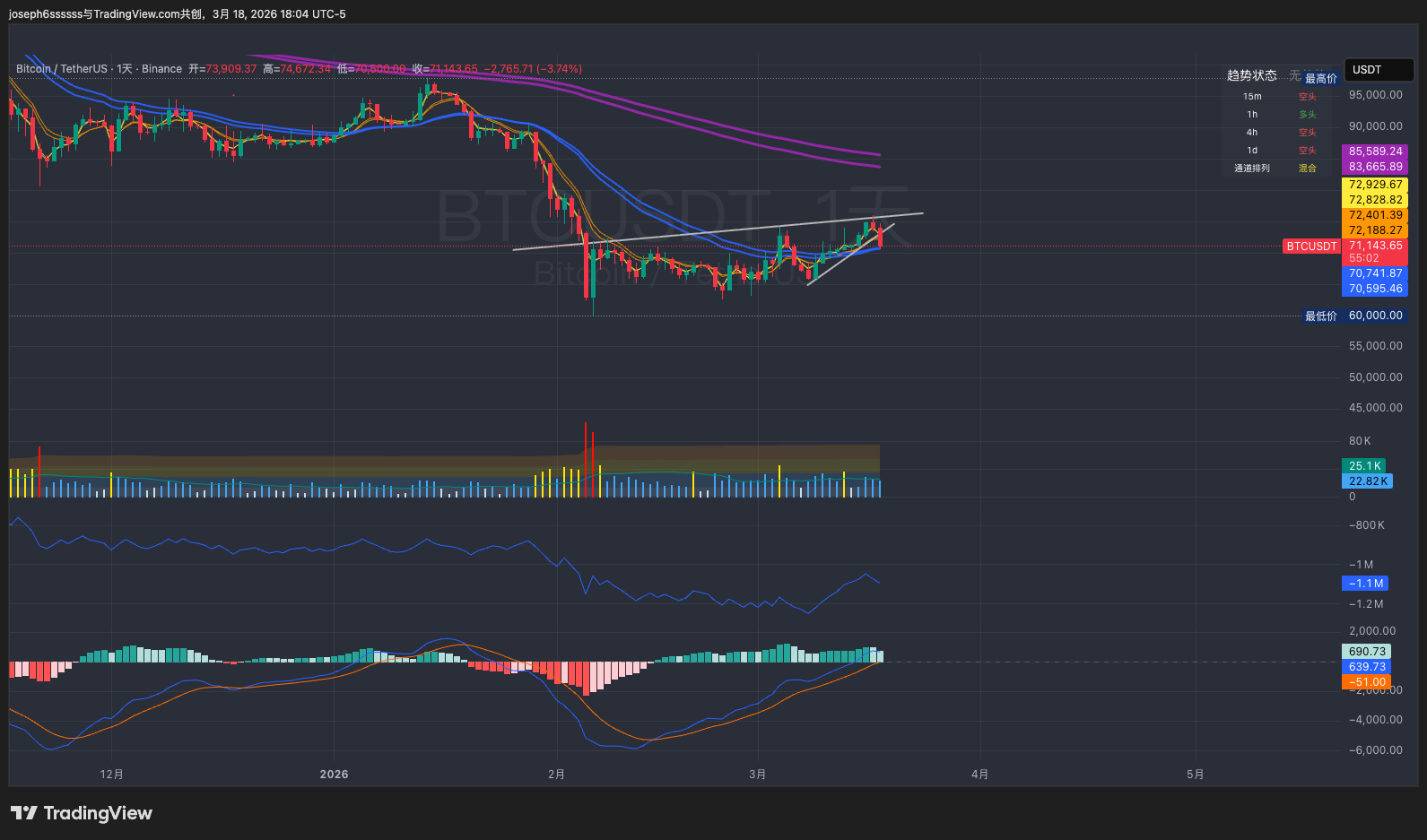Click the purple 85,589.24 price tag
1427x840 pixels.
click(x=1375, y=152)
